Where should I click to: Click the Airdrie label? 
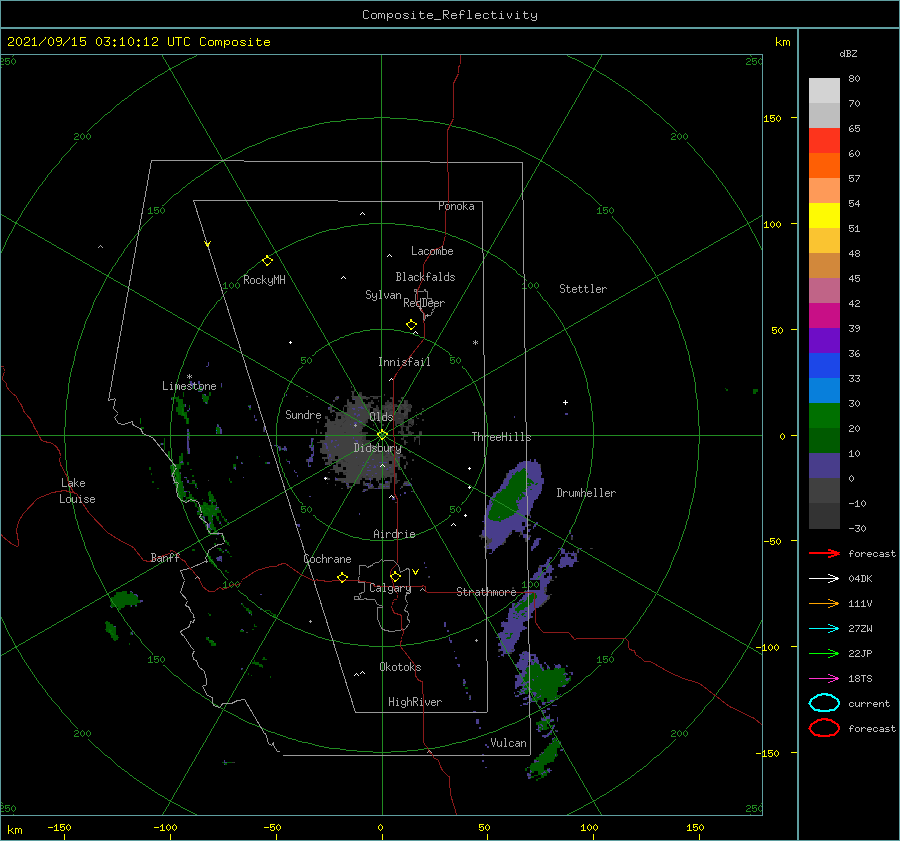394,534
